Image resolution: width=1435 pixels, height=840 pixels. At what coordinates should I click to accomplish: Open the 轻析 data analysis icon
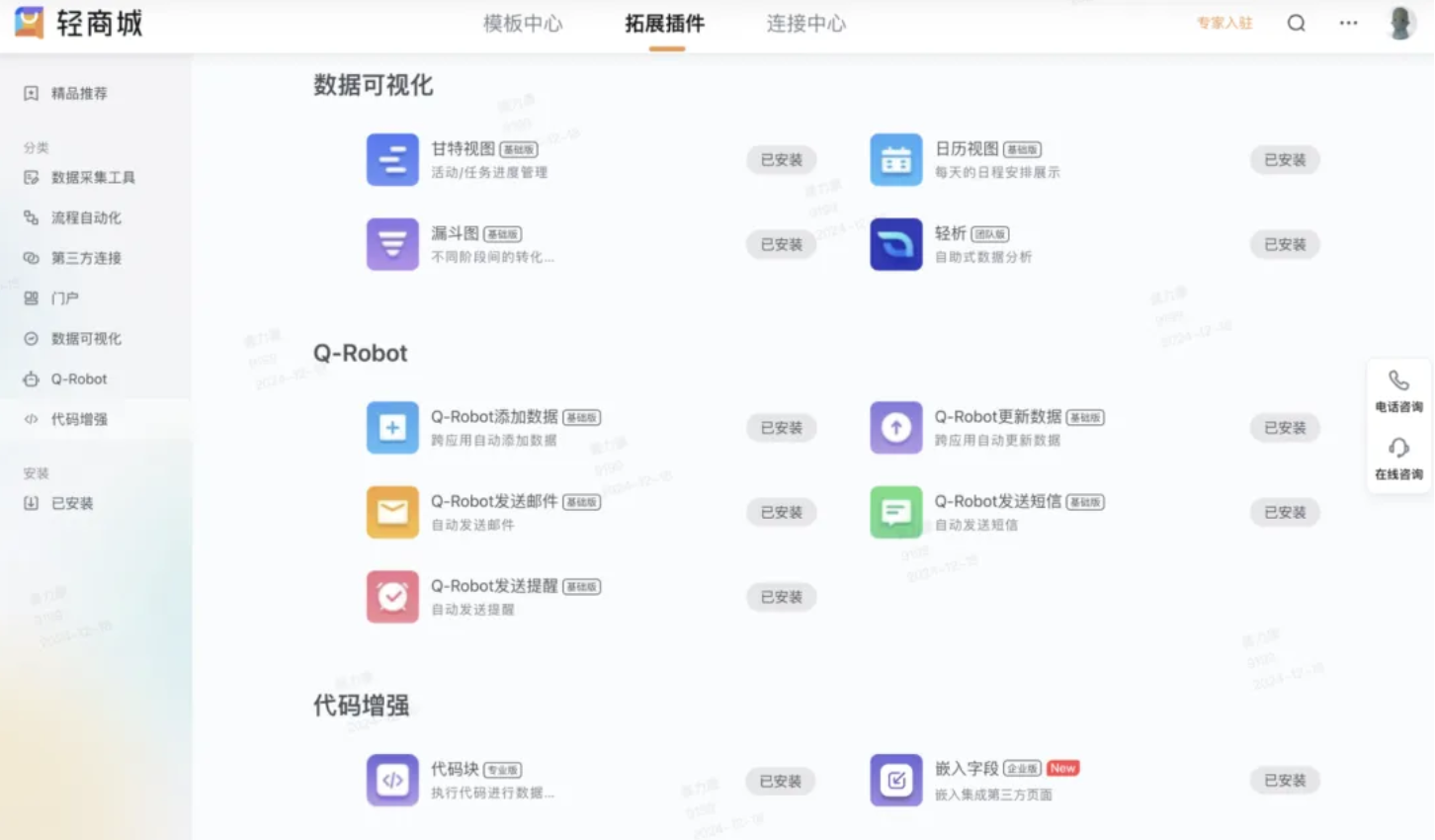[x=896, y=244]
